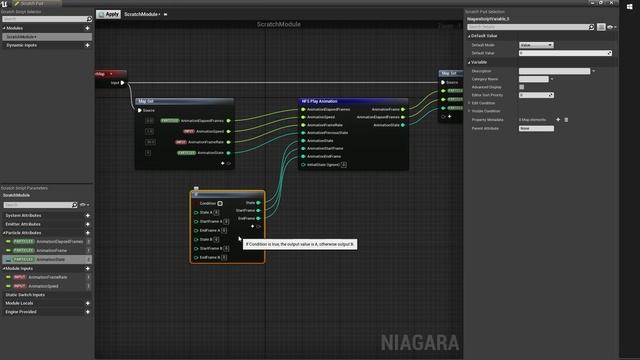Click the AnimationFrame output pin on NFS node
Image resolution: width=640 pixels, height=360 pixels.
click(403, 109)
